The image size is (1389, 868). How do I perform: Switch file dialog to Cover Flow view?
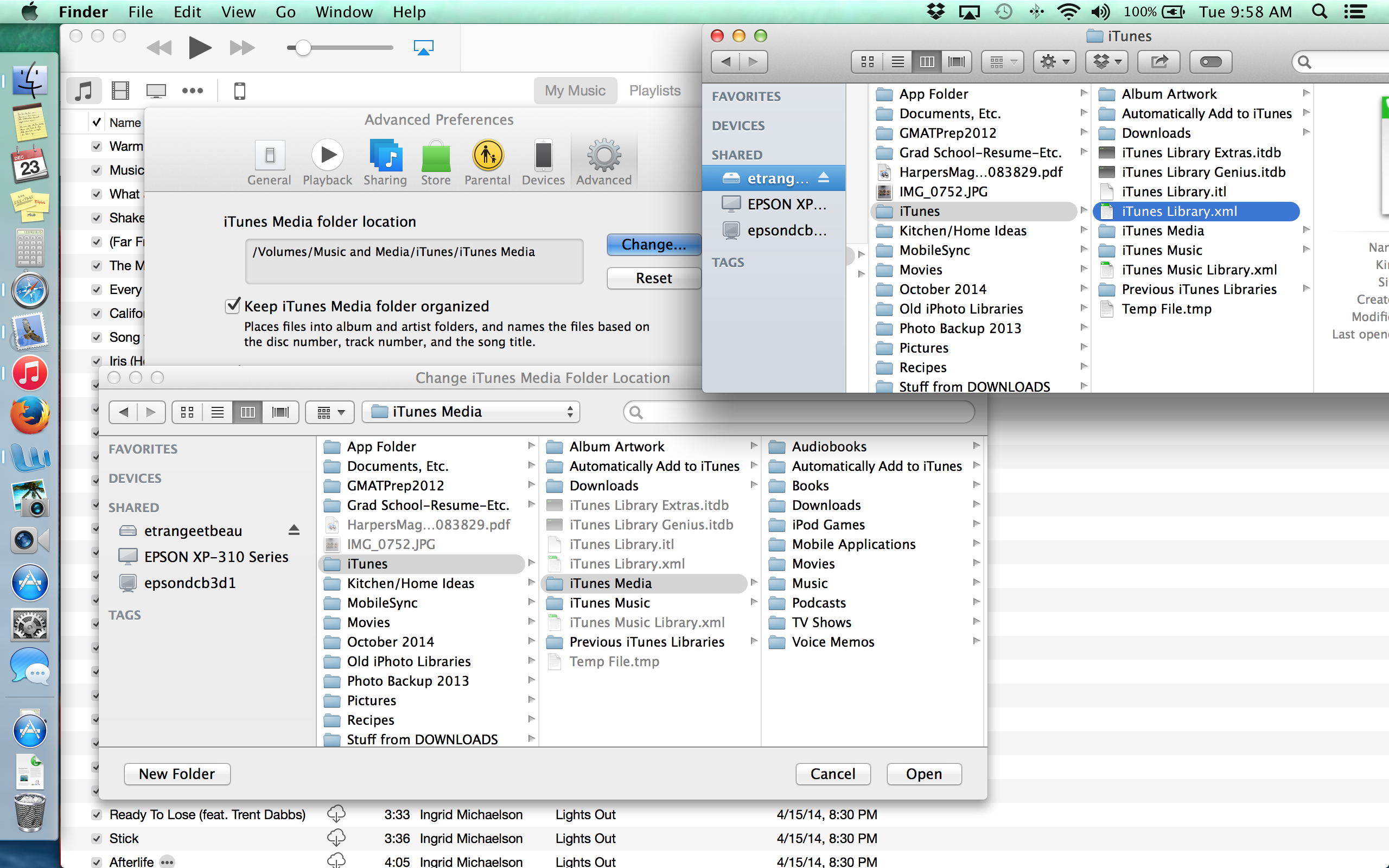(280, 412)
